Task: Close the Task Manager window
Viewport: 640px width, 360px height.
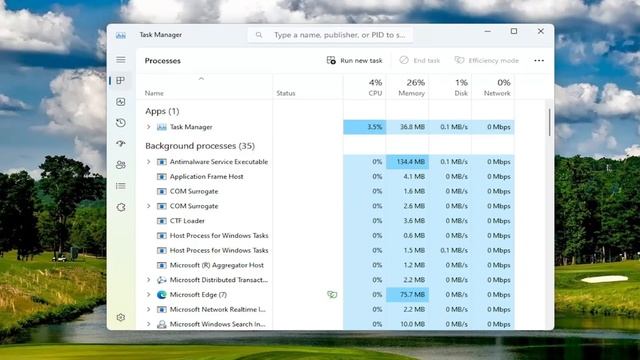Action: pyautogui.click(x=541, y=31)
